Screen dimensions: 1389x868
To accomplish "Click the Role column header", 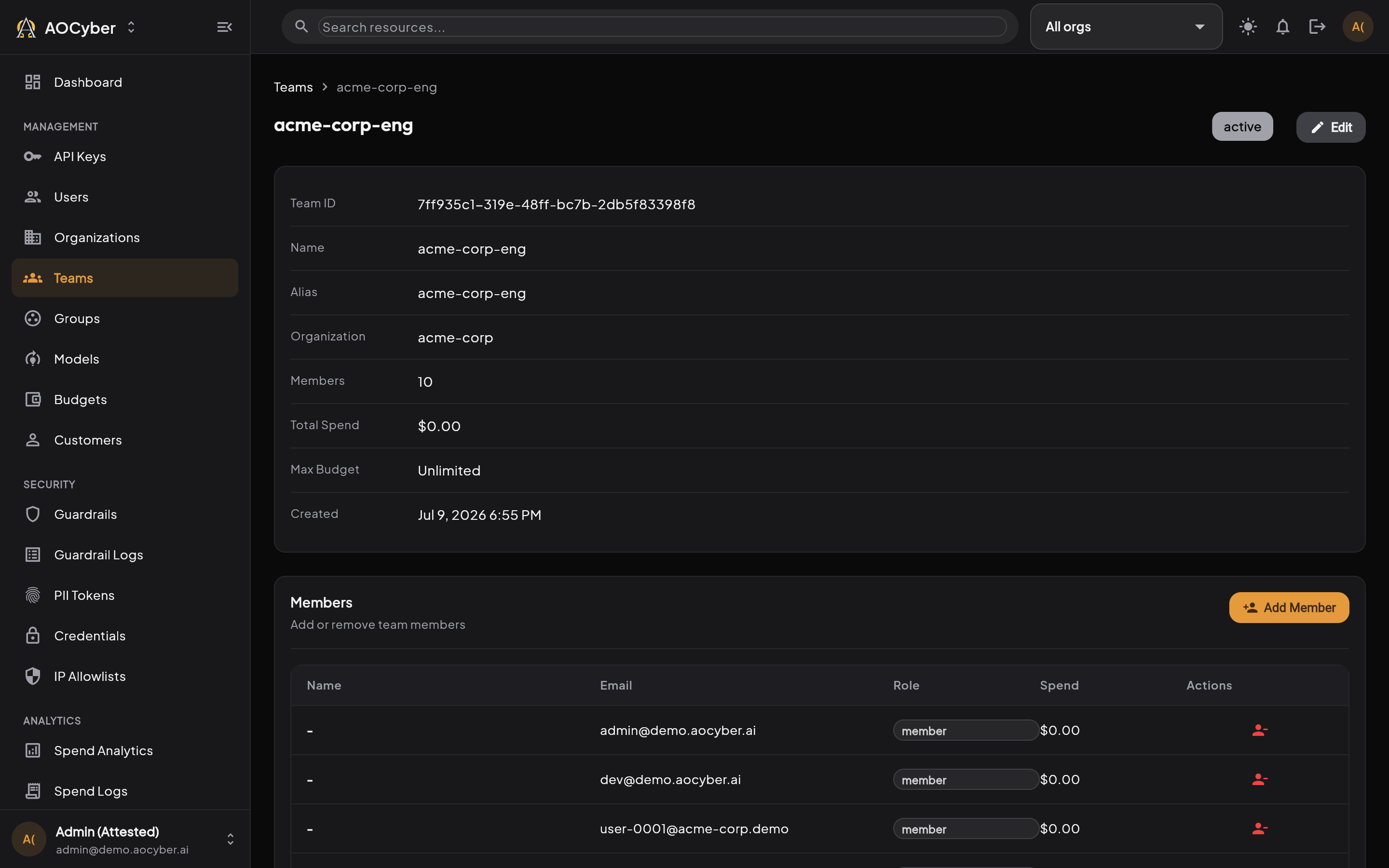I will [906, 685].
